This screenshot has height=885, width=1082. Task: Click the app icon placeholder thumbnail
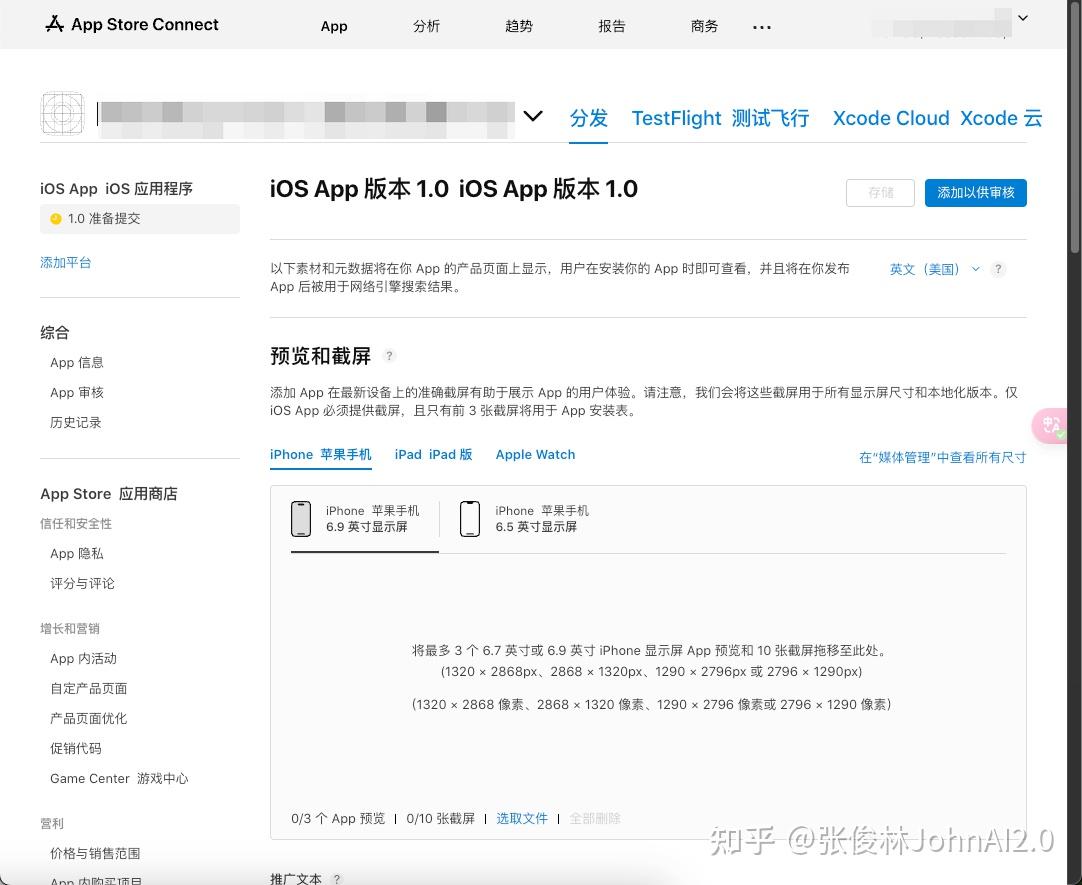click(62, 113)
